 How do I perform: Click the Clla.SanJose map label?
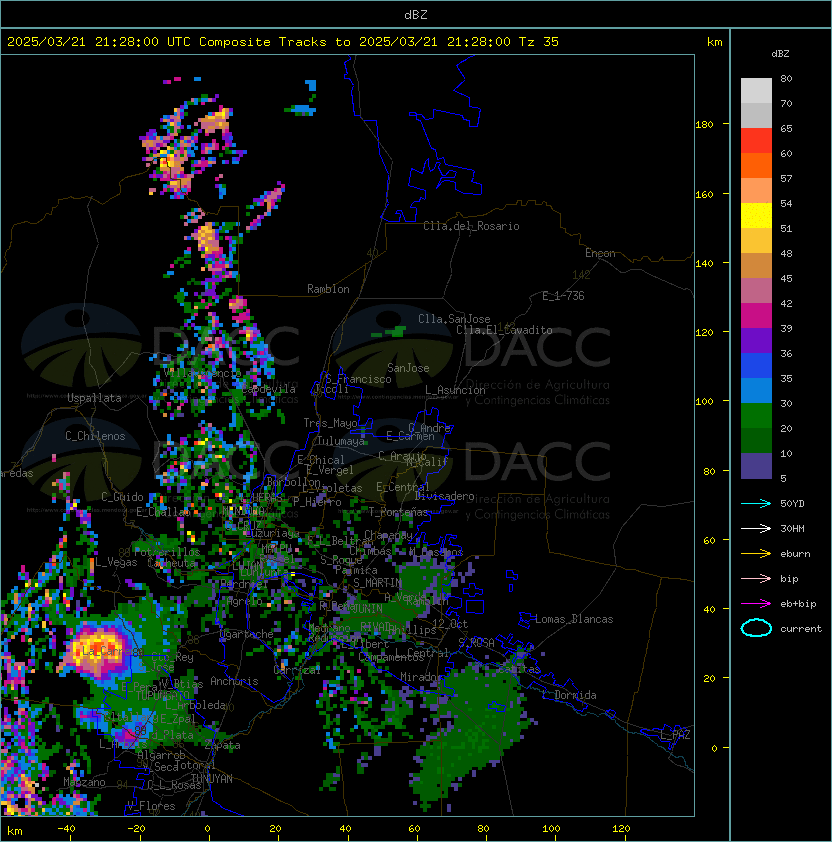[x=454, y=319]
